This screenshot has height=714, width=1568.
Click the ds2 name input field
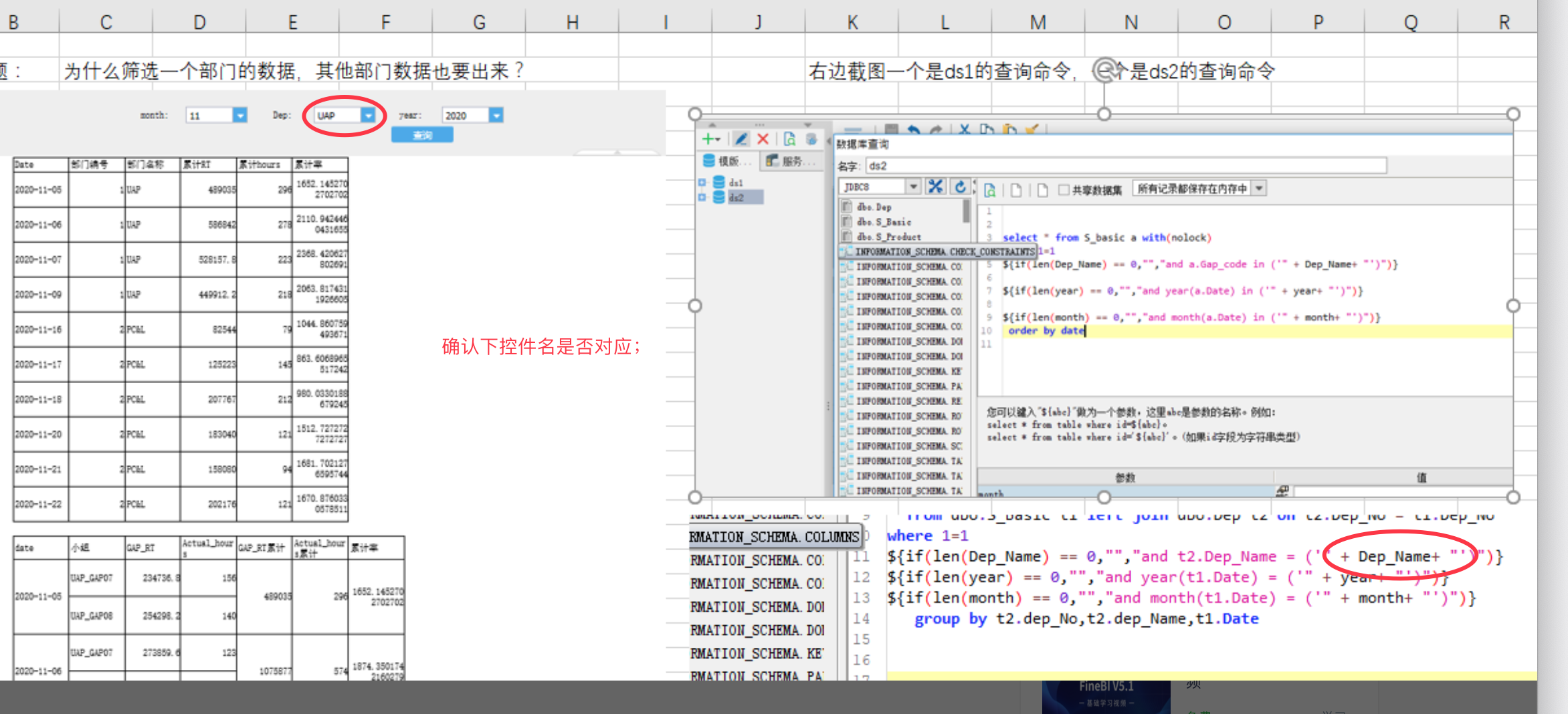coord(1126,165)
